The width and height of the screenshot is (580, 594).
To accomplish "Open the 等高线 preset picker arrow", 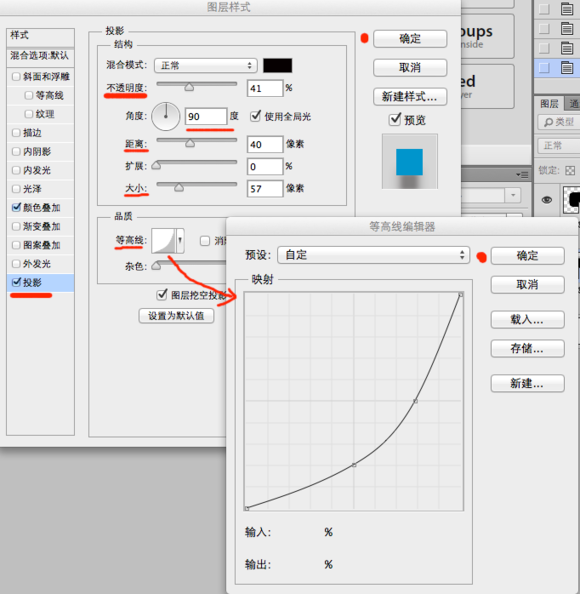I will pyautogui.click(x=180, y=241).
